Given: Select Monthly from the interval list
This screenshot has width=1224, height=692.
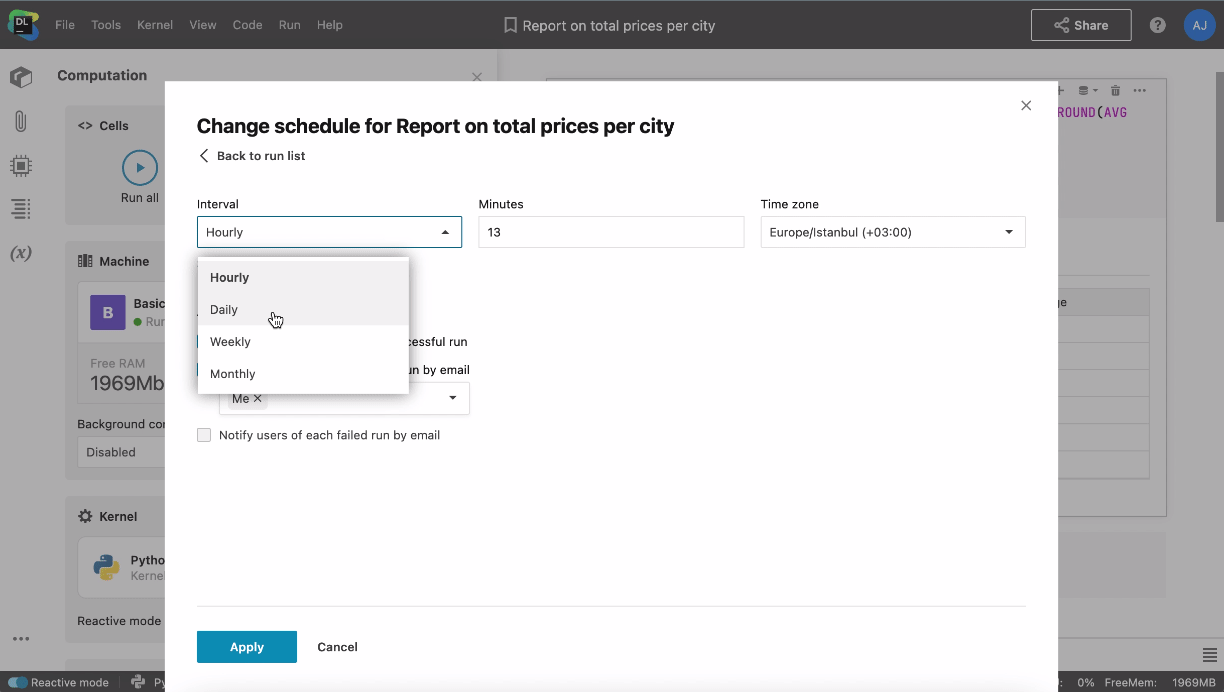Looking at the screenshot, I should click(x=303, y=373).
